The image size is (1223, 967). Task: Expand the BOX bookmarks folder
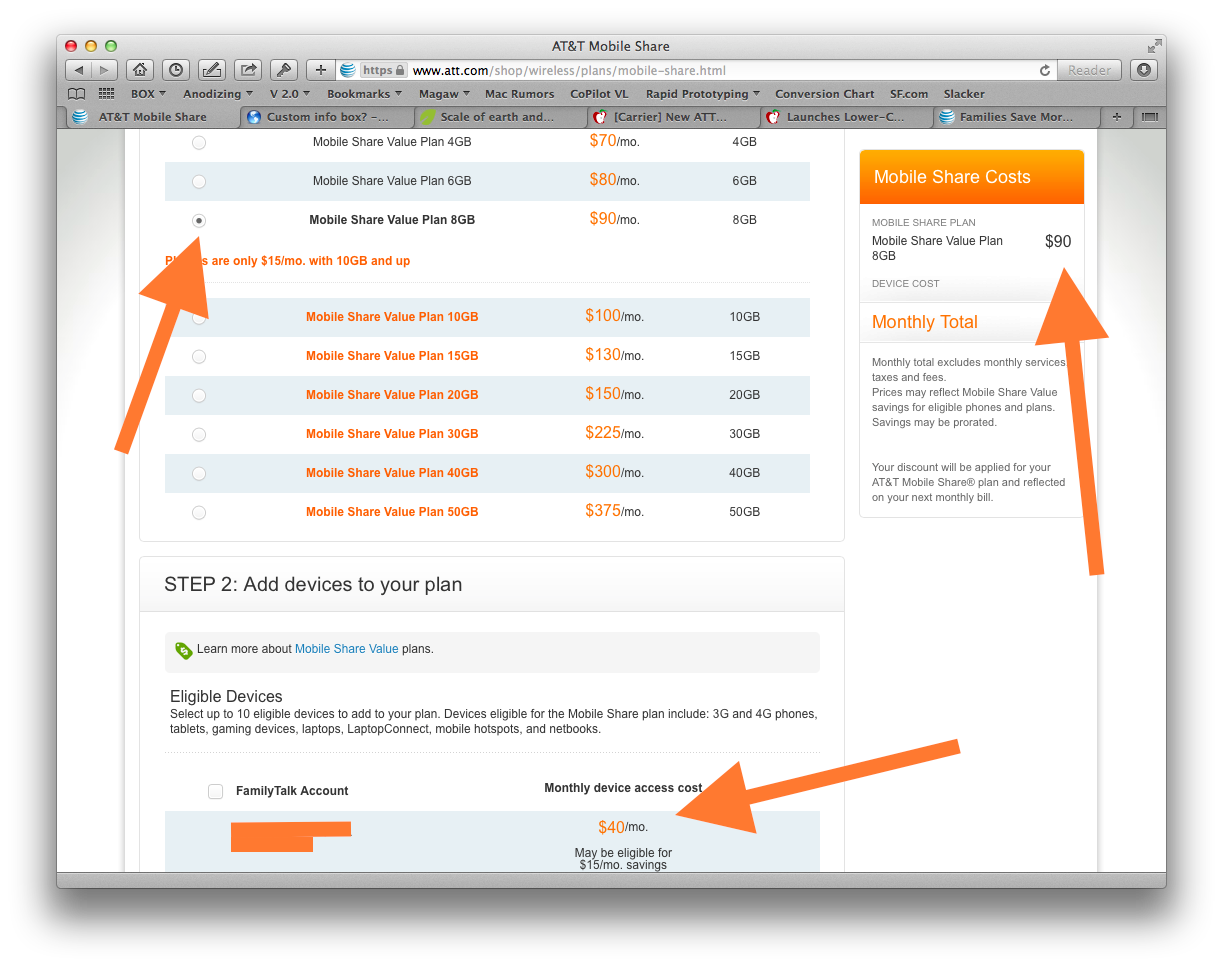[x=148, y=94]
